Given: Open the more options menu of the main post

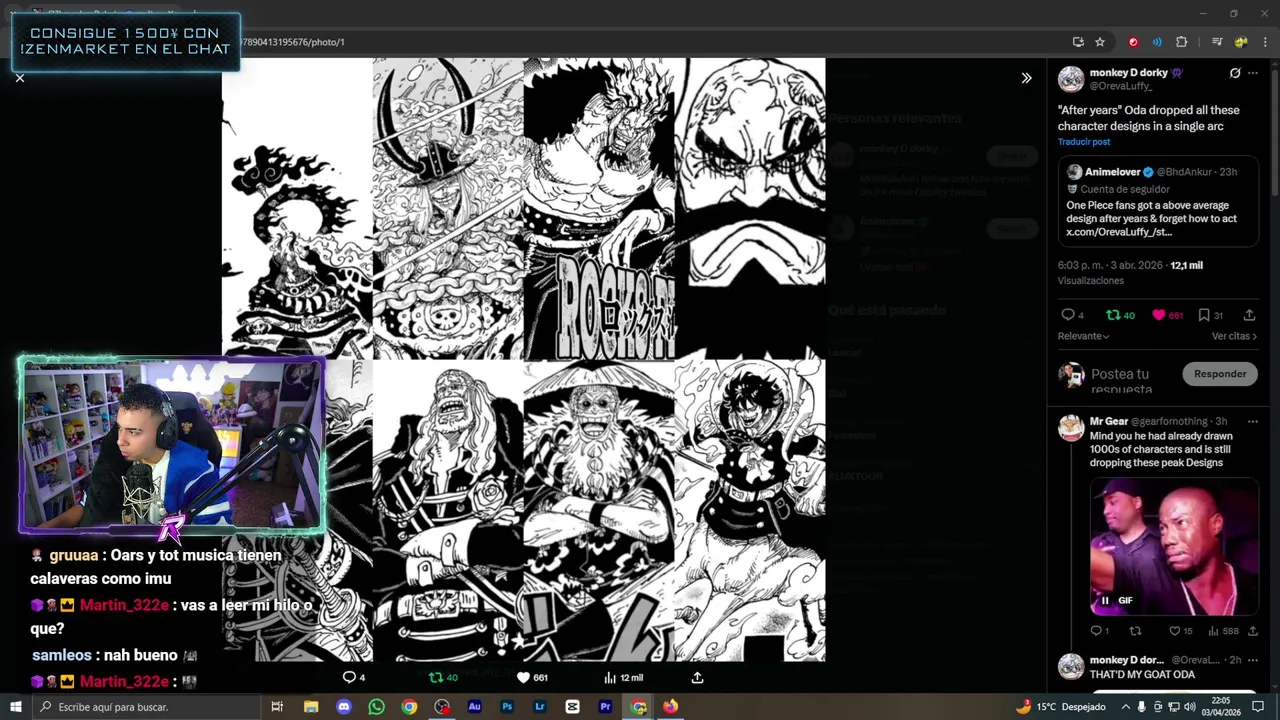Looking at the screenshot, I should coord(1253,73).
